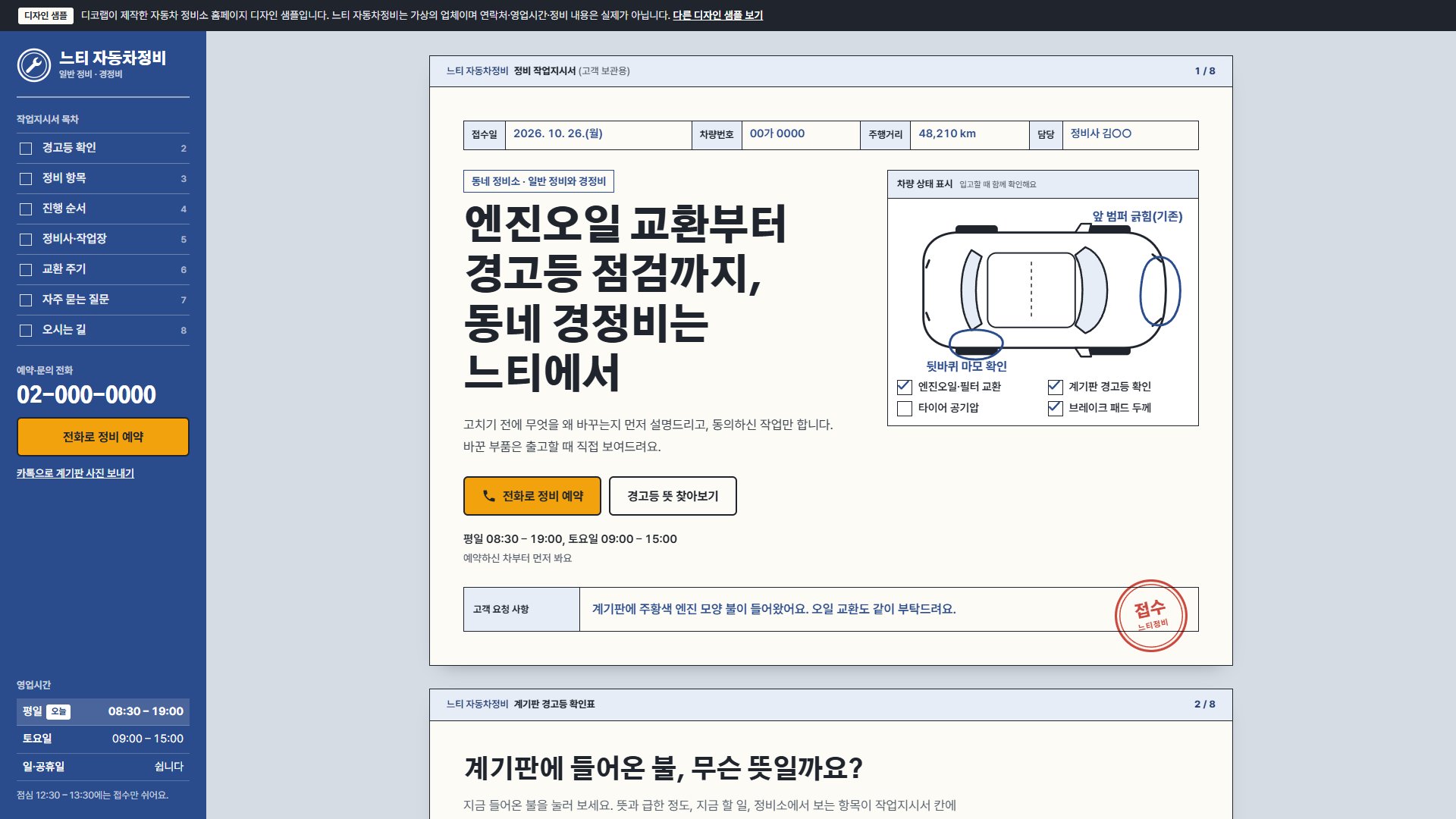Toggle the 계기판 경고등 확인 checkbox
The width and height of the screenshot is (1456, 819).
pyautogui.click(x=1055, y=387)
